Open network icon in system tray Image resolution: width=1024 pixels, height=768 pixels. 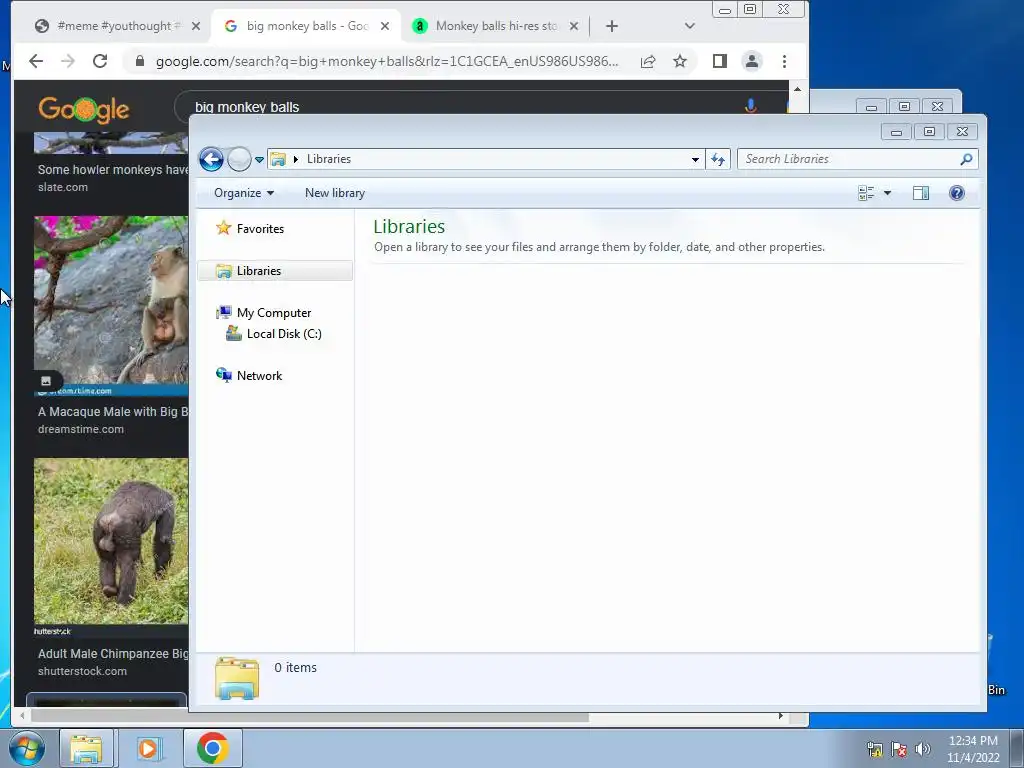point(874,749)
